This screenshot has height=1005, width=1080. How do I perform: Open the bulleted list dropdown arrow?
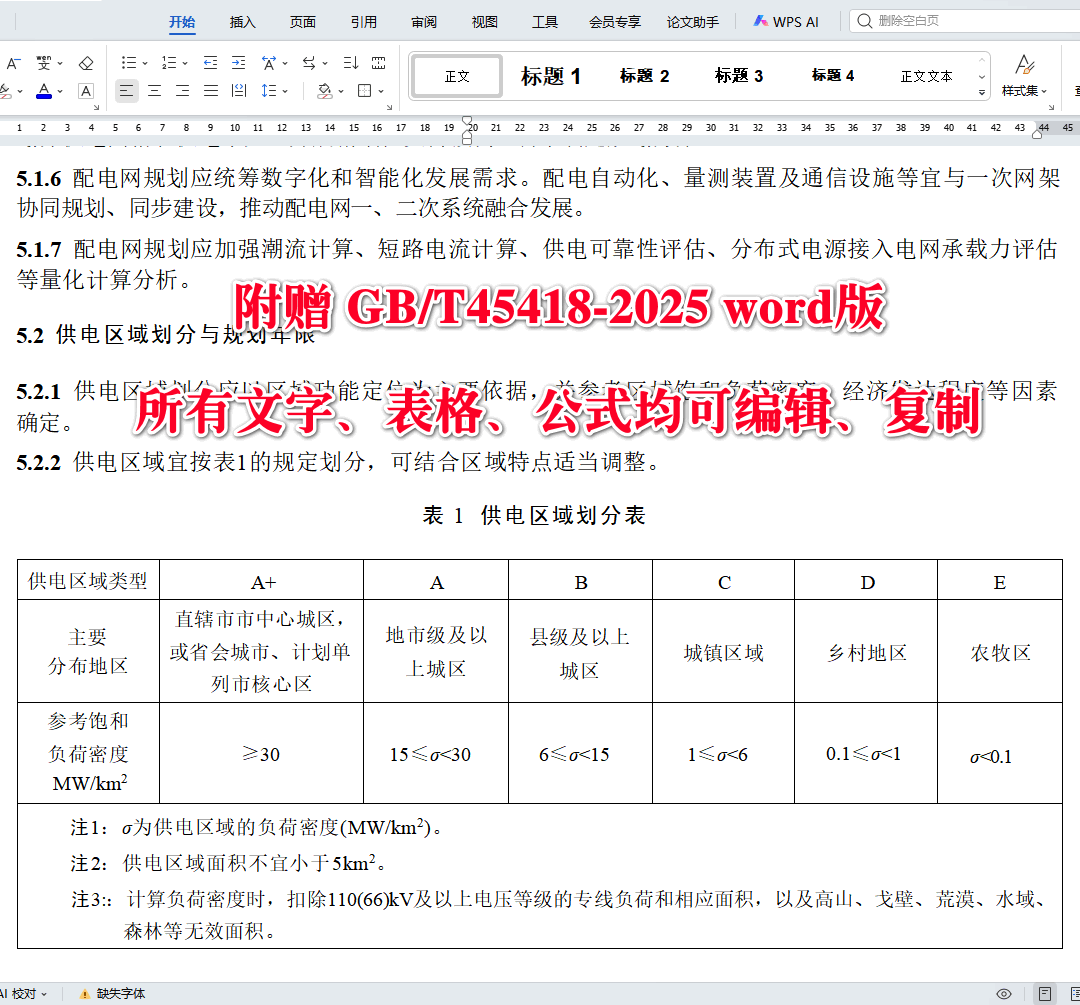tap(145, 63)
